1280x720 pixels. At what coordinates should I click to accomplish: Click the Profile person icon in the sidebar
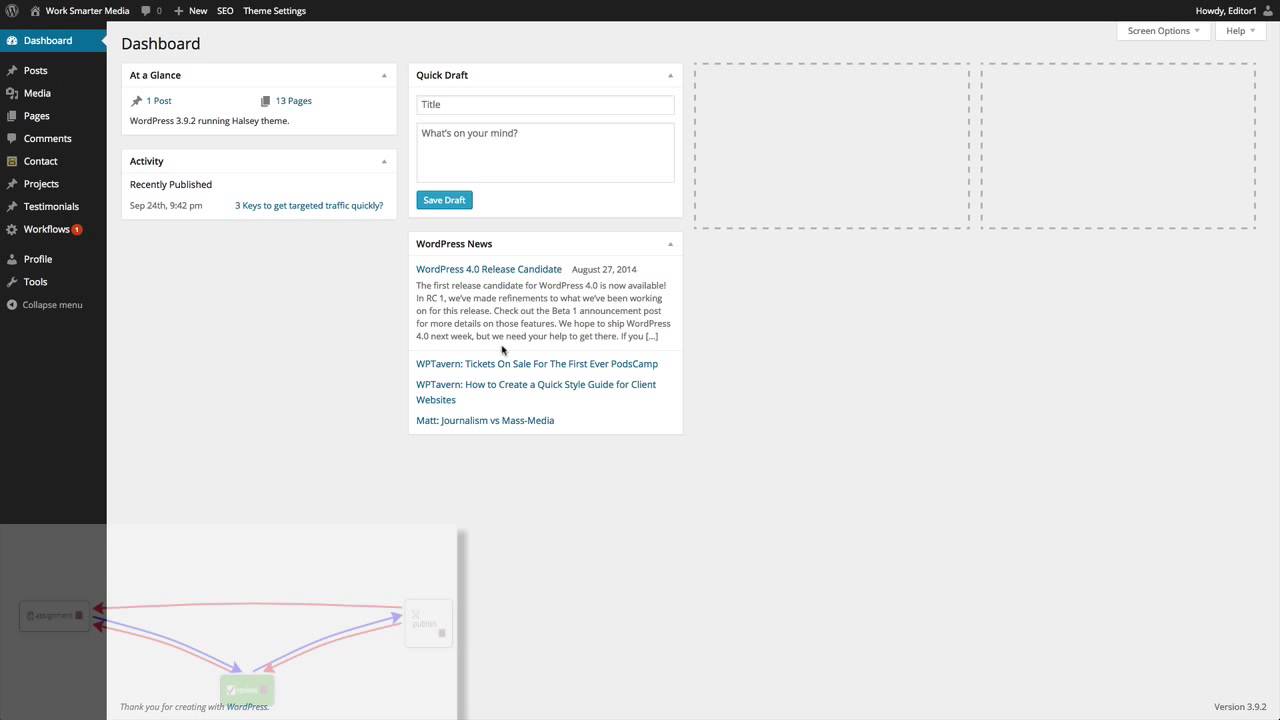tap(12, 259)
